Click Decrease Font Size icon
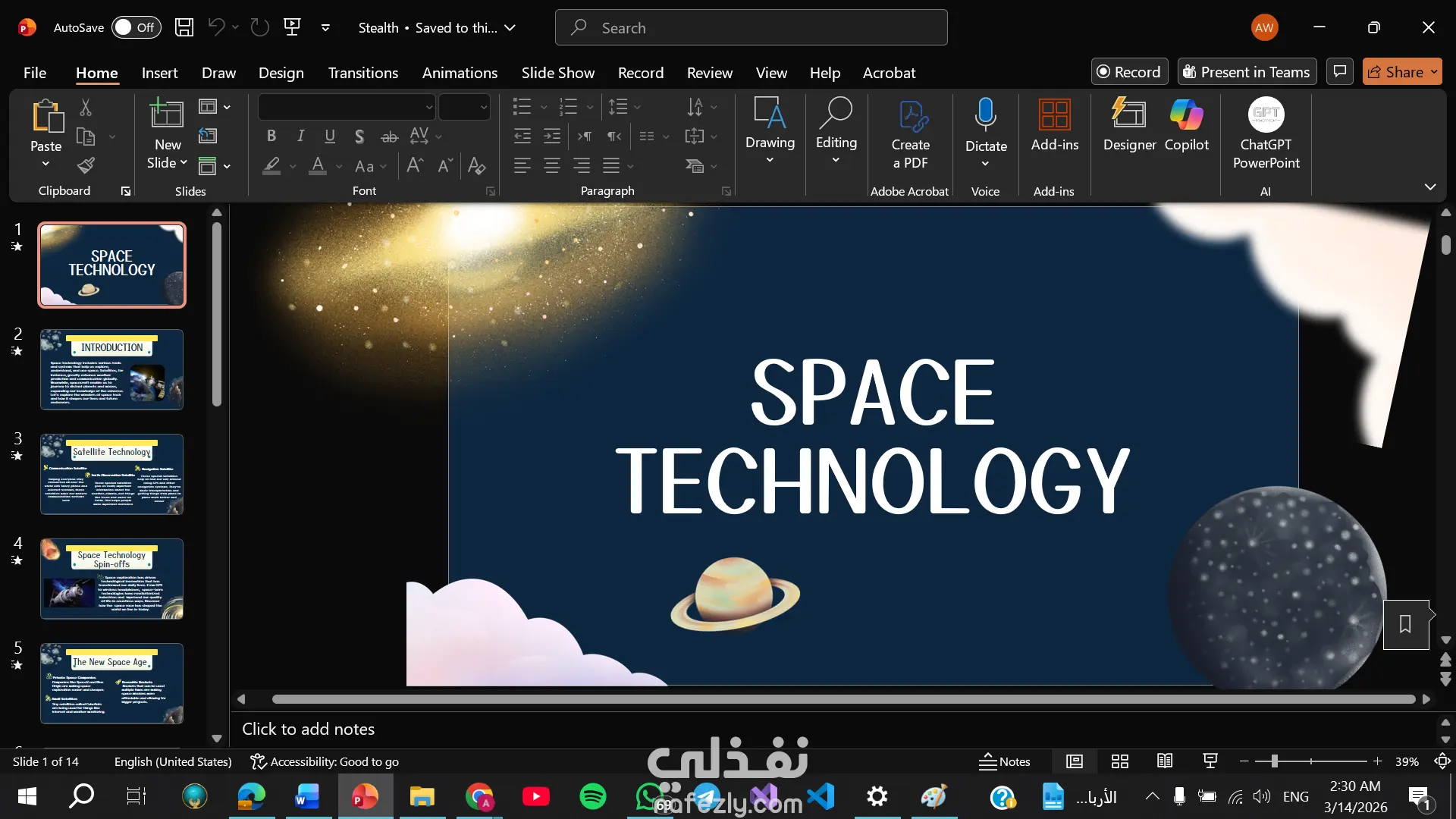This screenshot has height=819, width=1456. pos(445,165)
